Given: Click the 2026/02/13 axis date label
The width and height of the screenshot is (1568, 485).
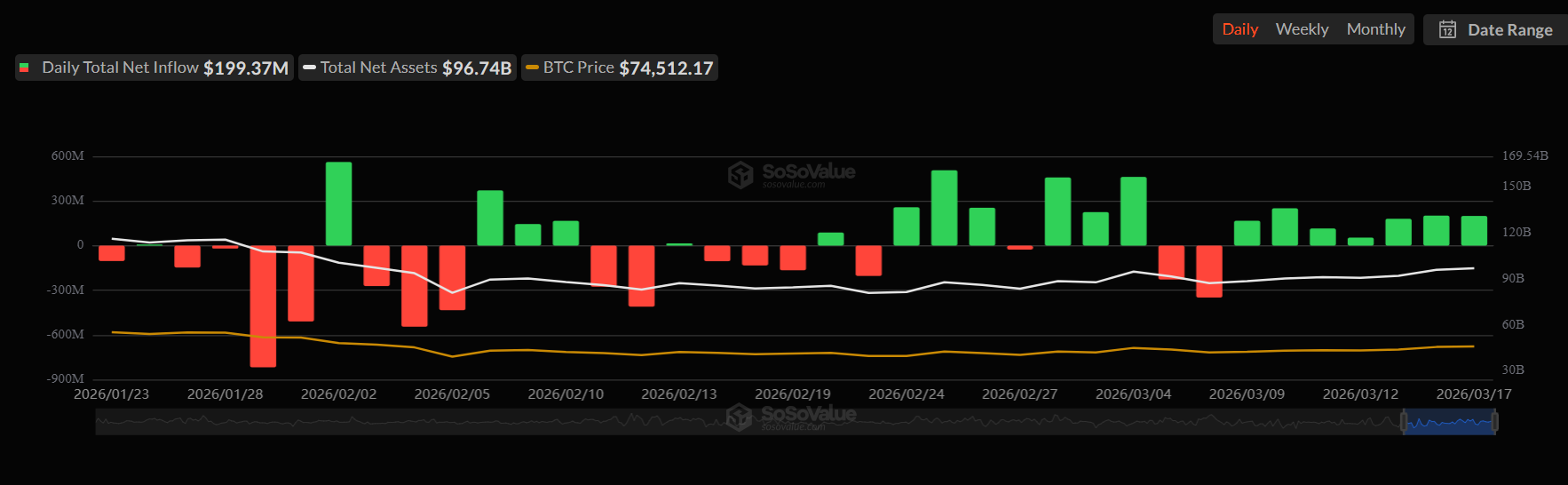Looking at the screenshot, I should pos(679,394).
